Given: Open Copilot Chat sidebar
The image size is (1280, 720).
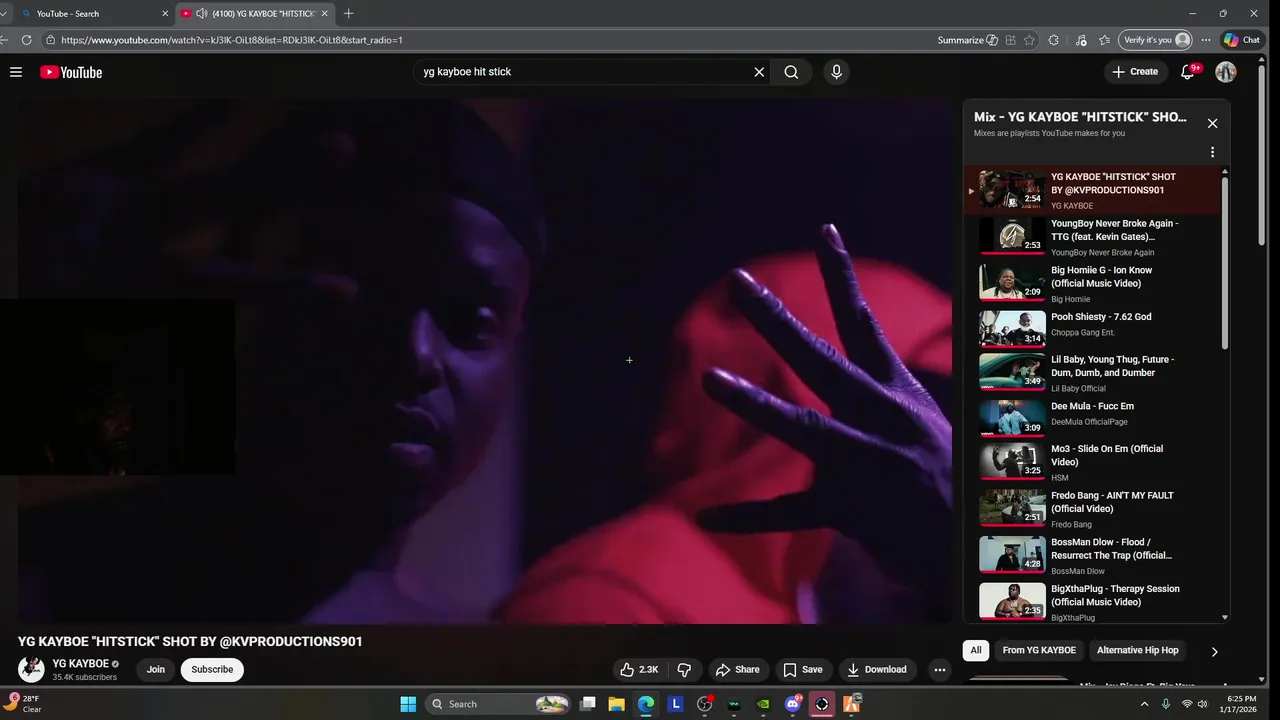Looking at the screenshot, I should pyautogui.click(x=1242, y=40).
